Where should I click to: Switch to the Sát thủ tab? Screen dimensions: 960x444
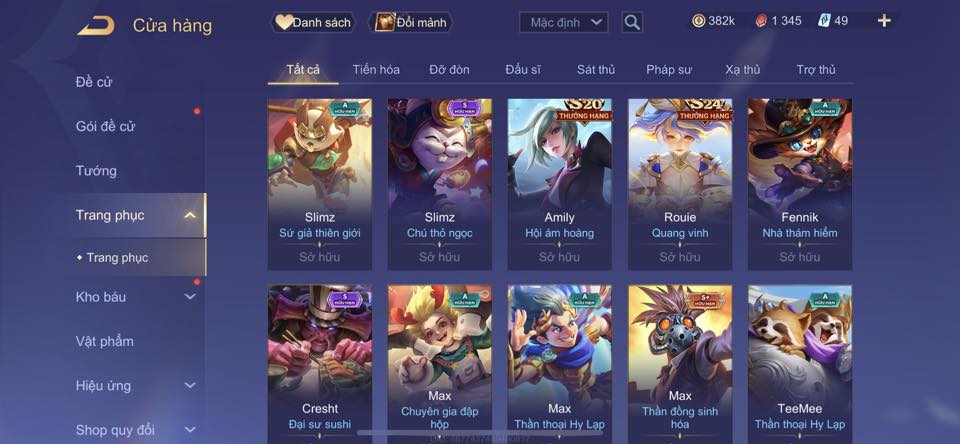[x=596, y=70]
